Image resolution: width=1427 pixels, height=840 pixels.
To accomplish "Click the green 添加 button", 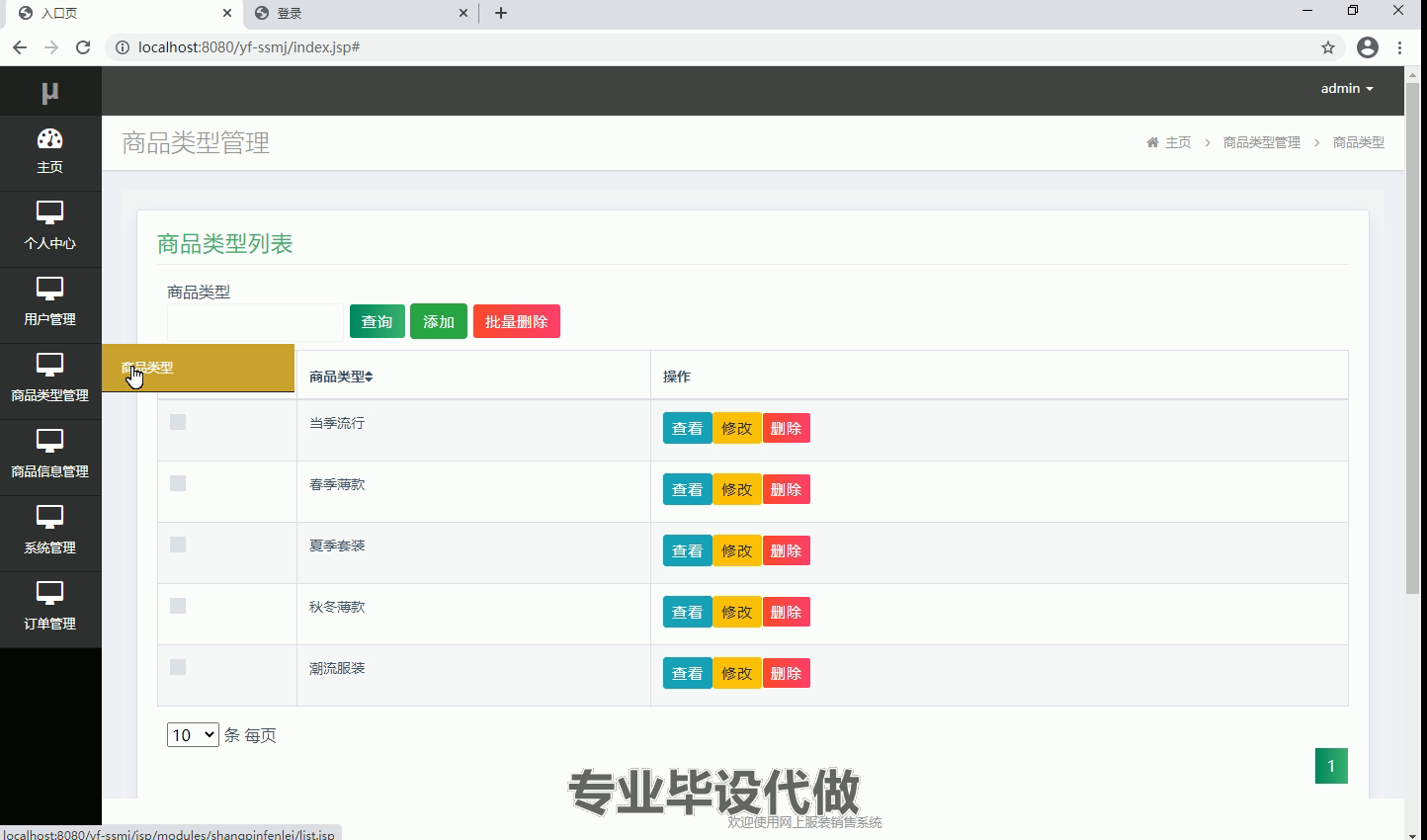I will coord(439,321).
